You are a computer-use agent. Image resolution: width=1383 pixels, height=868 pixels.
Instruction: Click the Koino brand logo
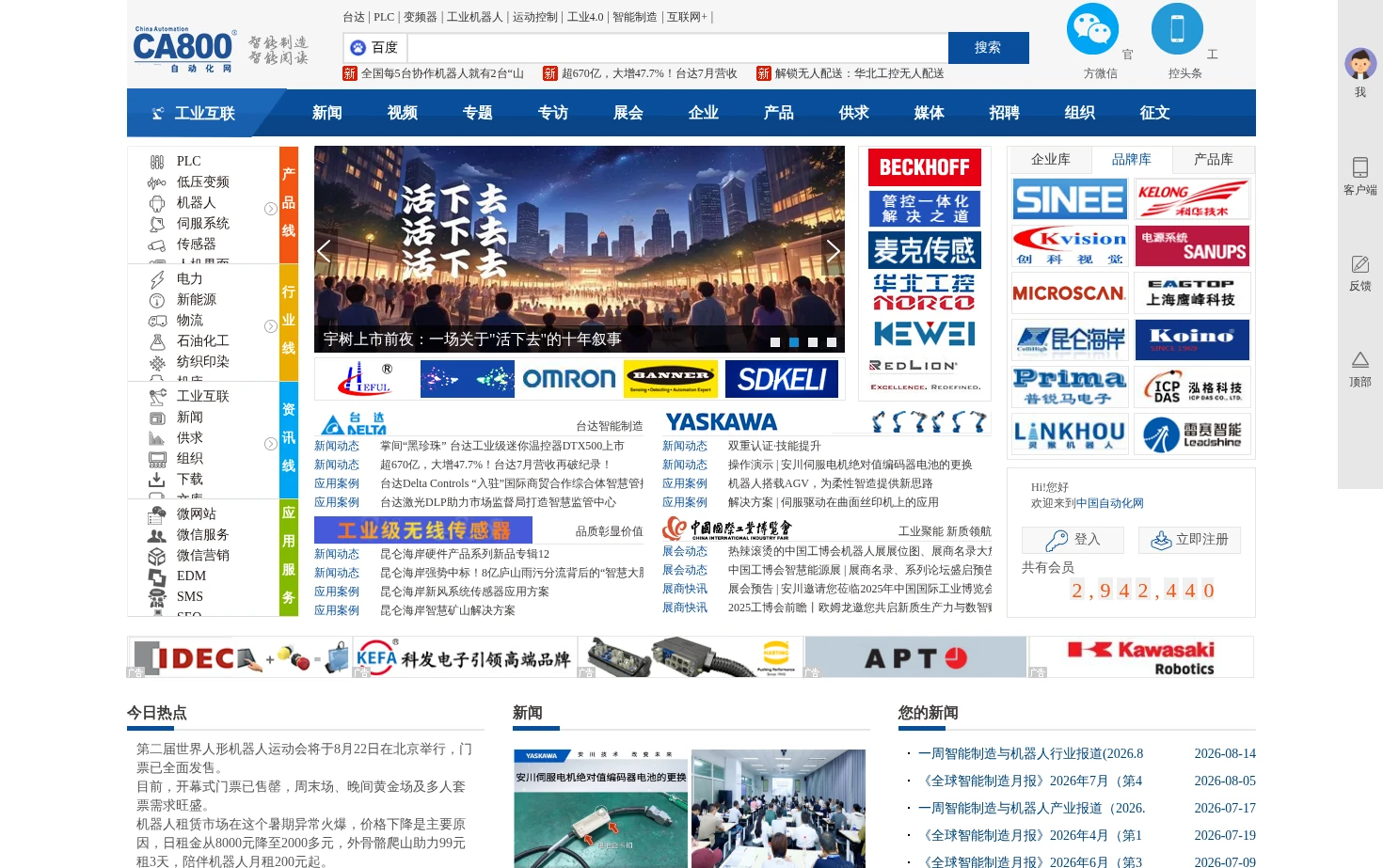click(x=1192, y=340)
